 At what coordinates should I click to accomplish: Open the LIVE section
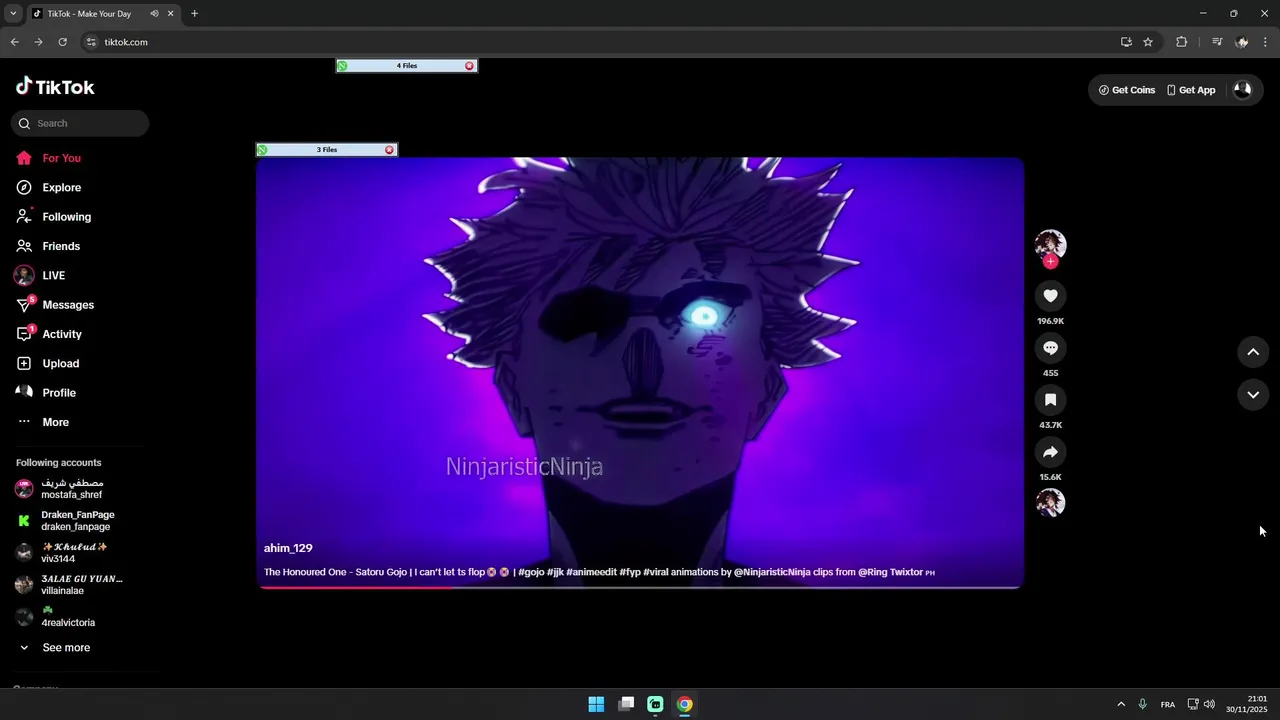(53, 275)
